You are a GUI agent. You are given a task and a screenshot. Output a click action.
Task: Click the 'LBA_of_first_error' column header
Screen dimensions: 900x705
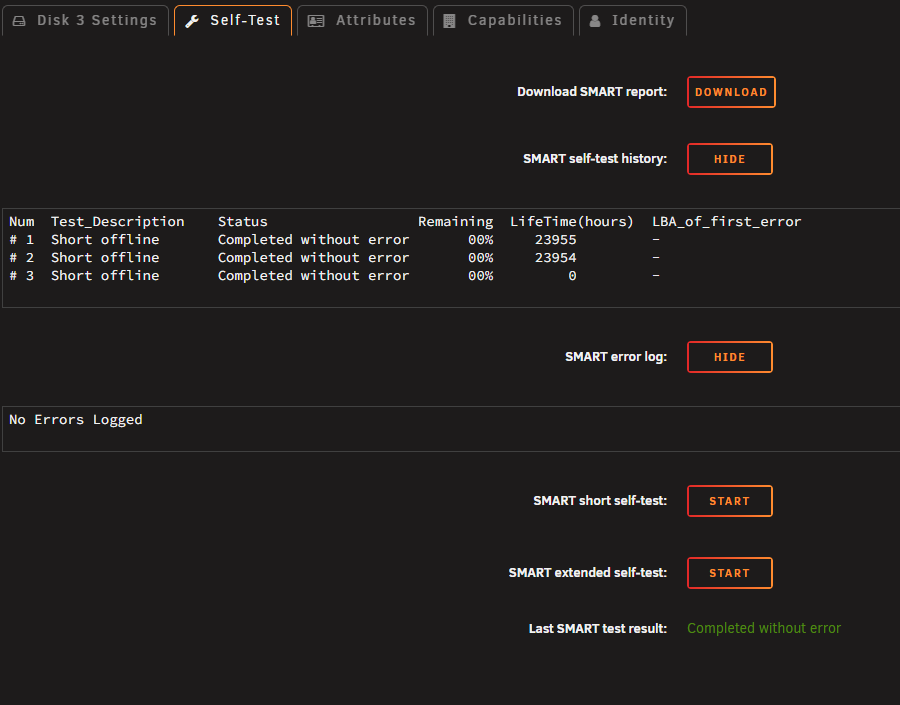(x=727, y=222)
